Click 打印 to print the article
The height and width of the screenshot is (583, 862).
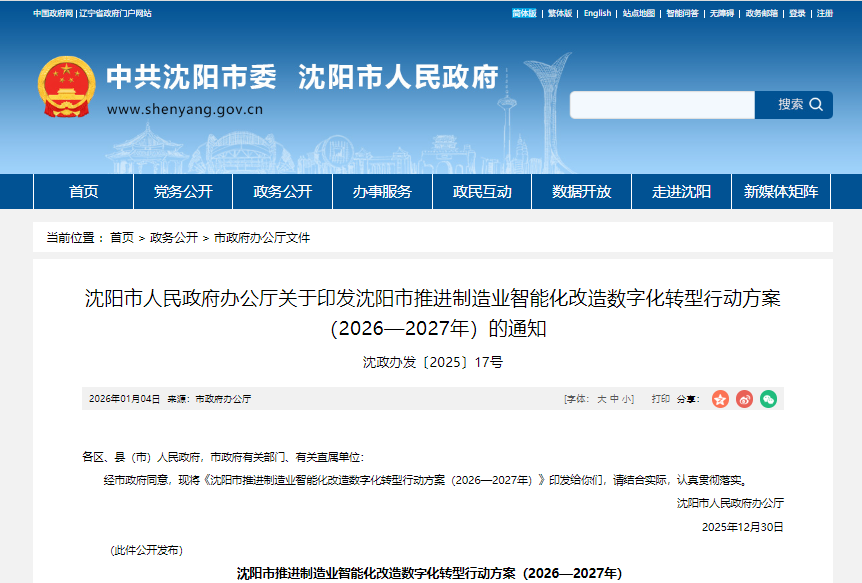659,397
